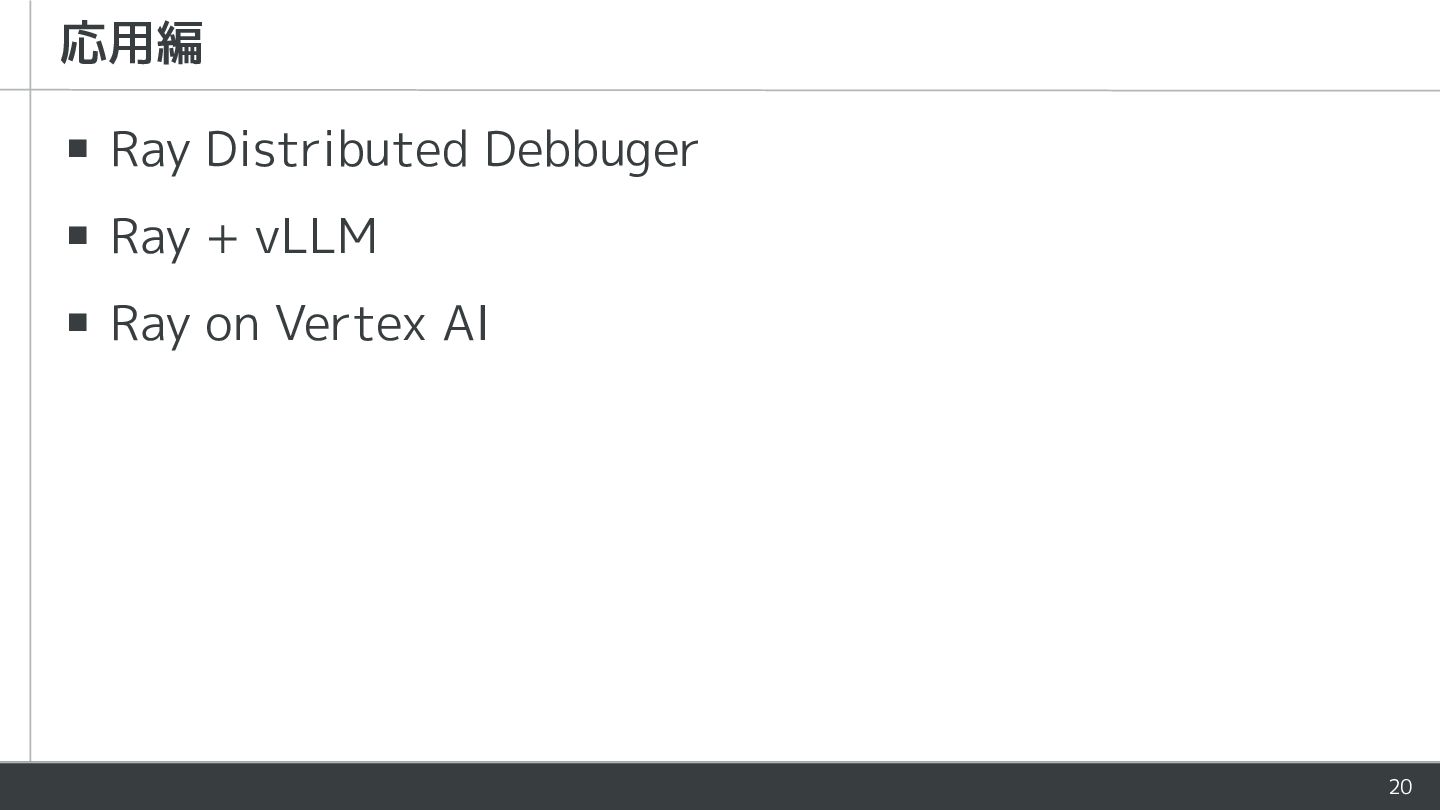
Task: Click the word Vertex in third bullet
Action: click(x=350, y=323)
